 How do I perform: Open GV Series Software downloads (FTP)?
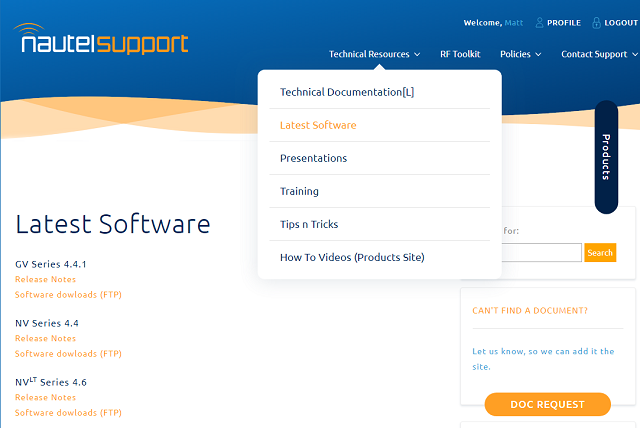pyautogui.click(x=69, y=295)
